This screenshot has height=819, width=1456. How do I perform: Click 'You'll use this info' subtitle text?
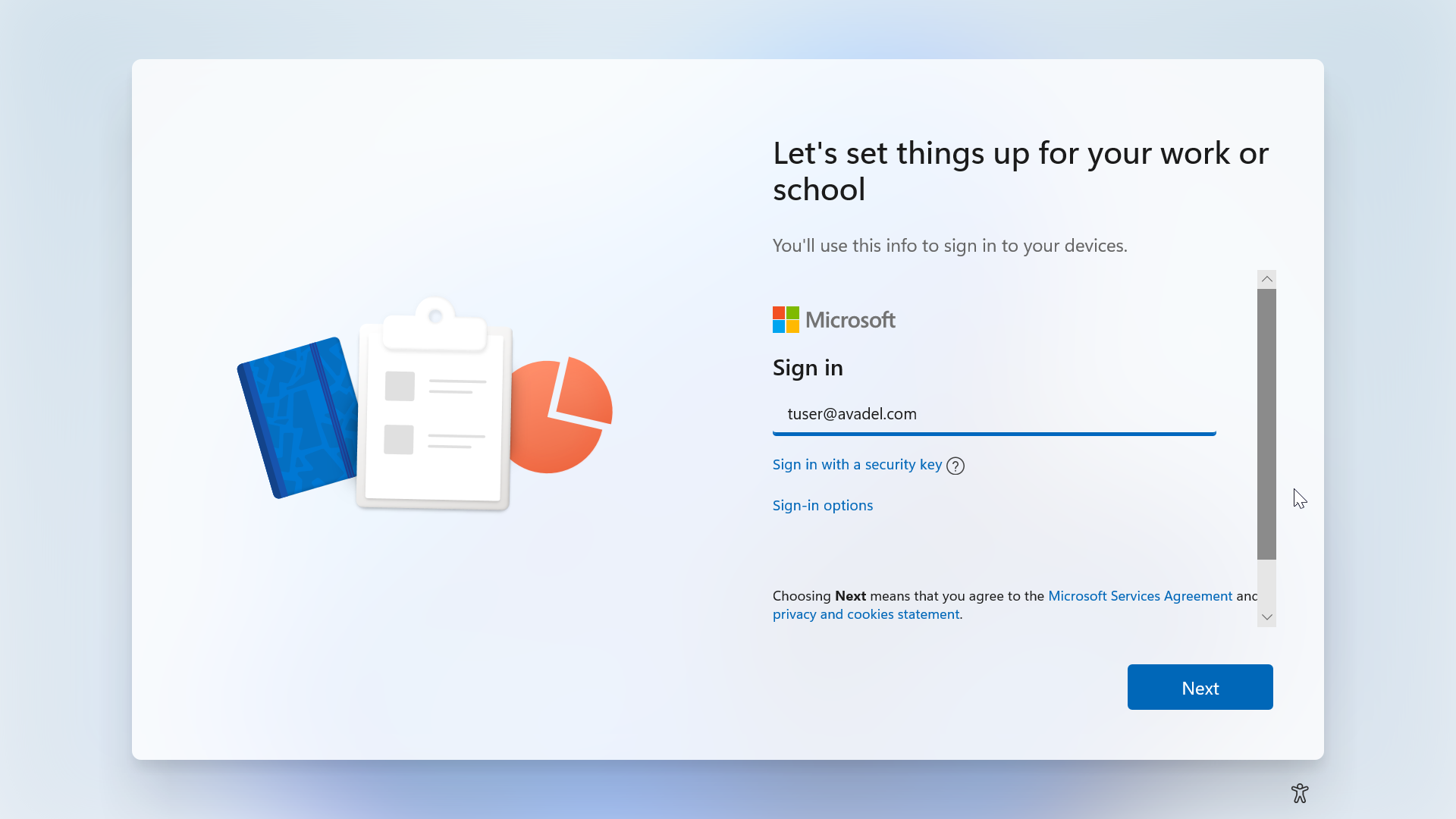pyautogui.click(x=950, y=246)
